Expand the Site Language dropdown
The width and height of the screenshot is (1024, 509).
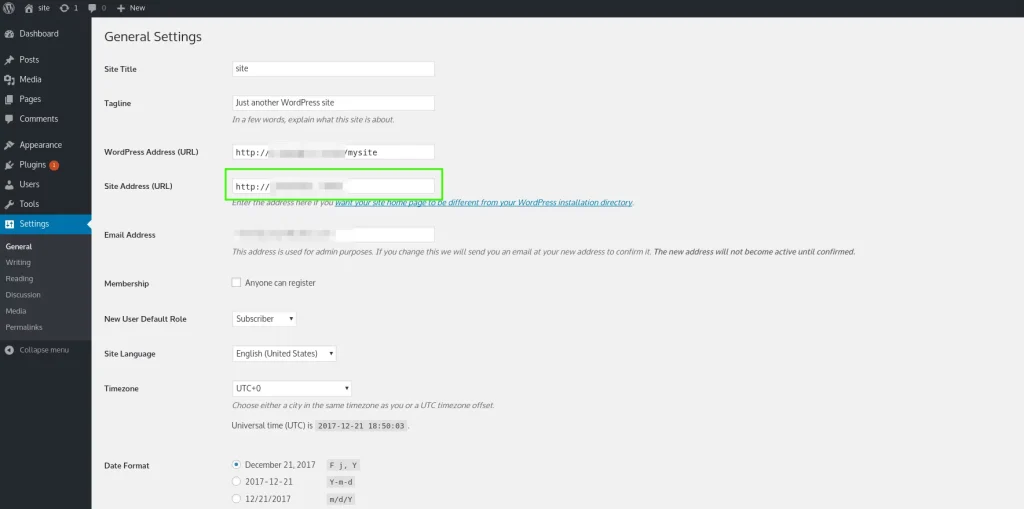(x=284, y=353)
